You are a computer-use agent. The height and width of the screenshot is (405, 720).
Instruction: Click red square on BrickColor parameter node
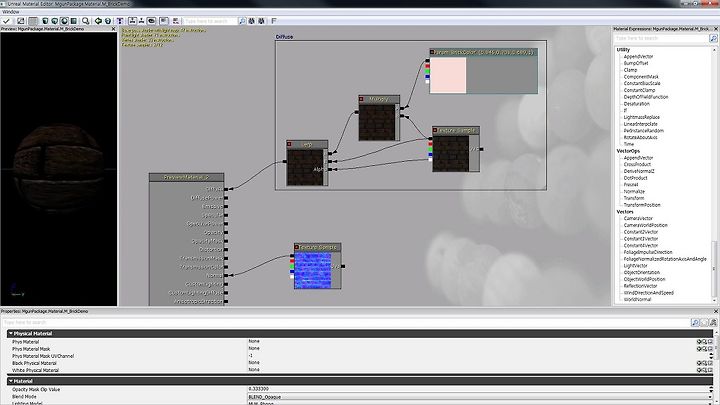432,52
